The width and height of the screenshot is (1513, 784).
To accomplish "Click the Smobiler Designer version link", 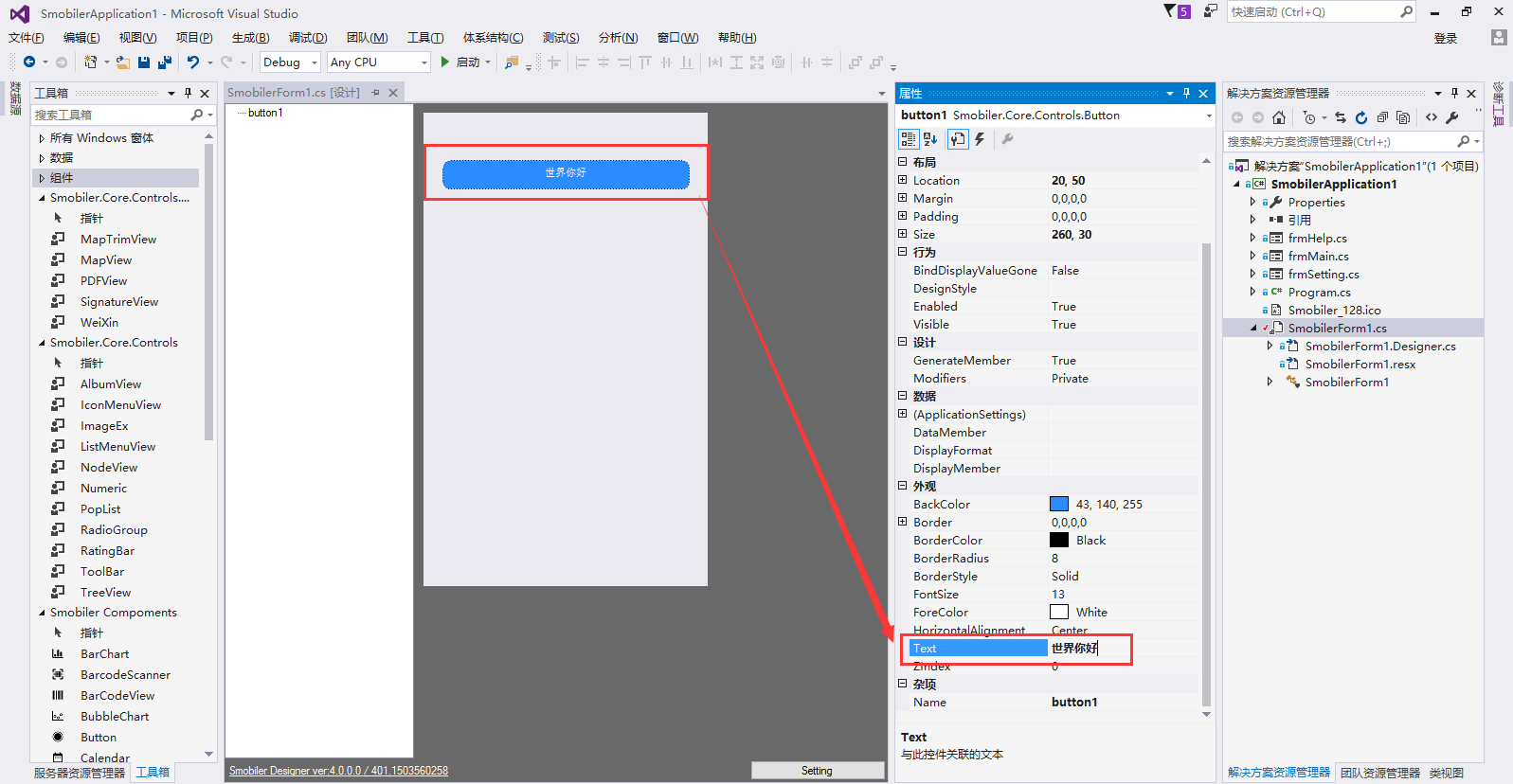I will pos(338,771).
